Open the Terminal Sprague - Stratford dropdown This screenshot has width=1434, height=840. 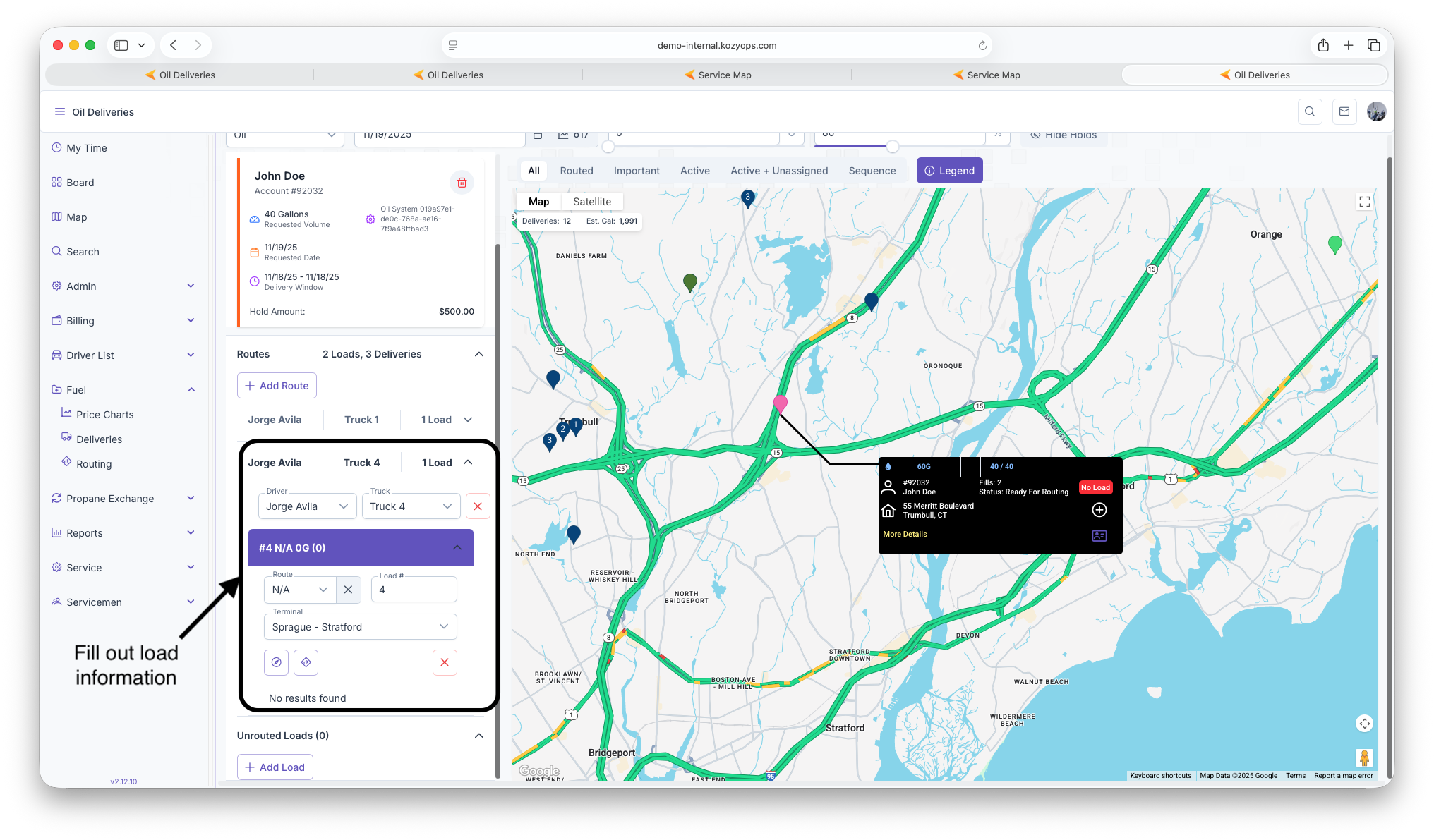[x=360, y=627]
